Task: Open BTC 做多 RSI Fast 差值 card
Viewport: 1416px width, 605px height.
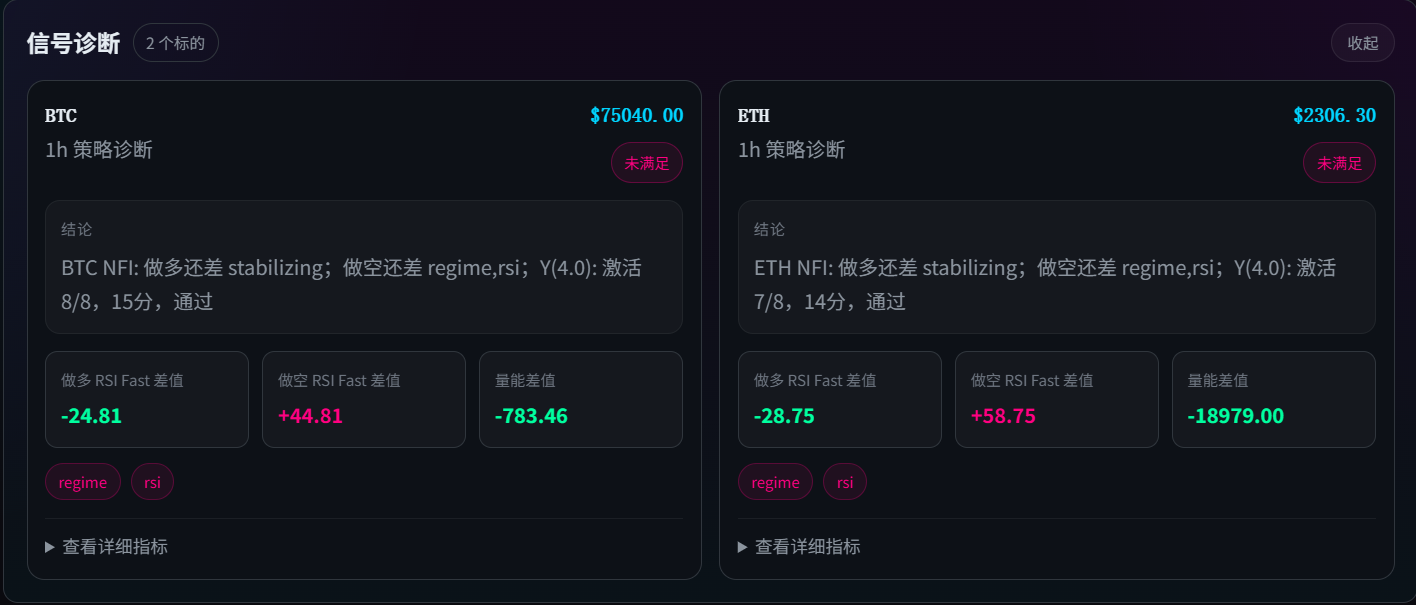Action: point(147,399)
